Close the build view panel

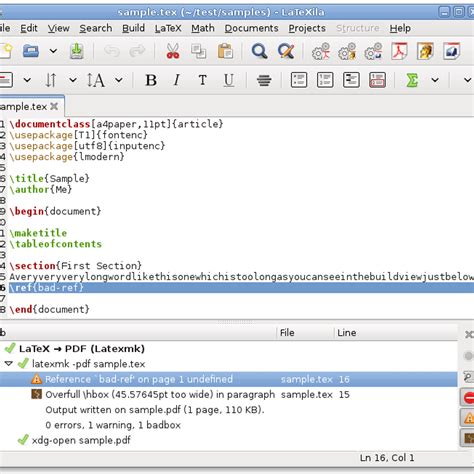coord(469,334)
